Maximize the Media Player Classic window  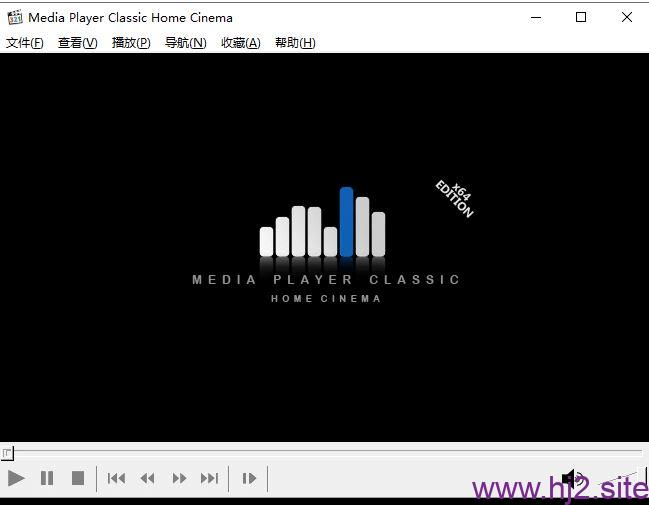[x=581, y=17]
